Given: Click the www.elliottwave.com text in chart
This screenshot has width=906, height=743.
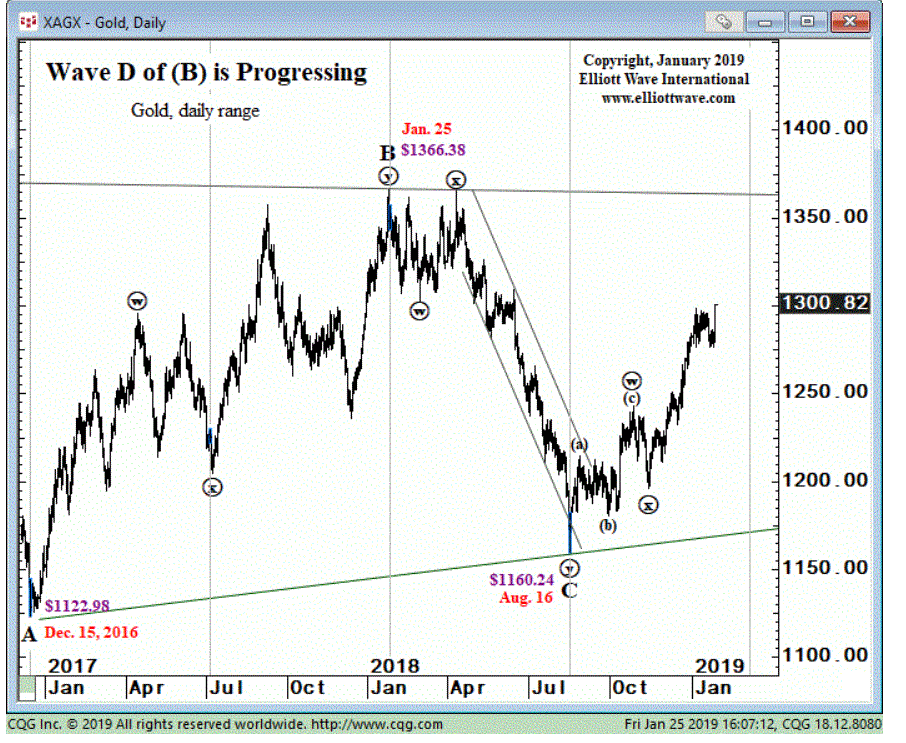Looking at the screenshot, I should coord(667,98).
